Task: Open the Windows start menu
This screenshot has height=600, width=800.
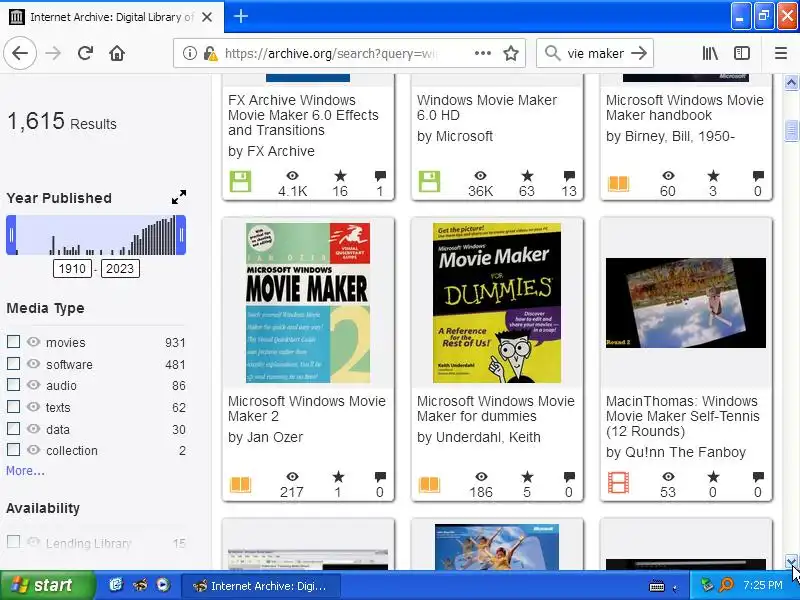Action: (46, 585)
